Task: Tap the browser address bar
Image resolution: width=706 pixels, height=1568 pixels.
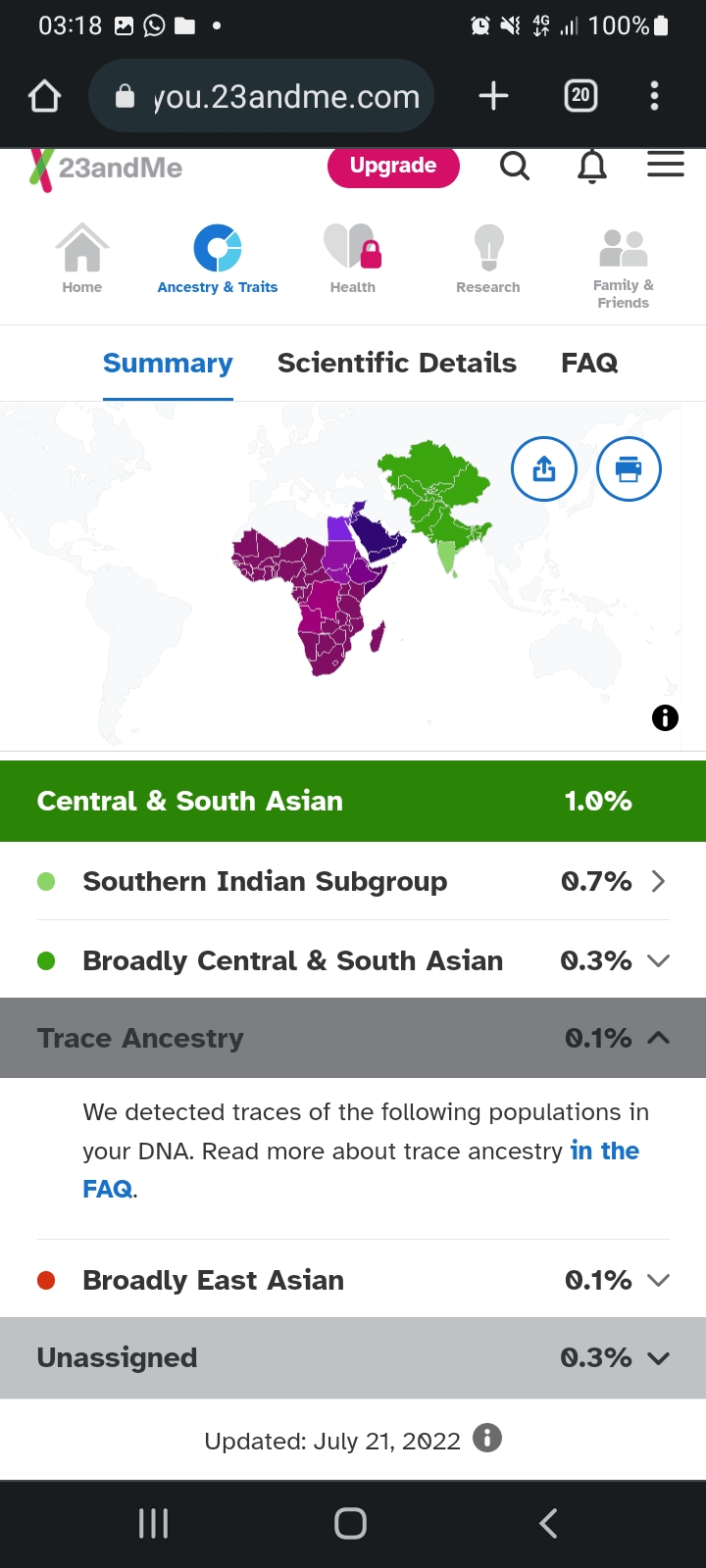Action: pos(262,96)
